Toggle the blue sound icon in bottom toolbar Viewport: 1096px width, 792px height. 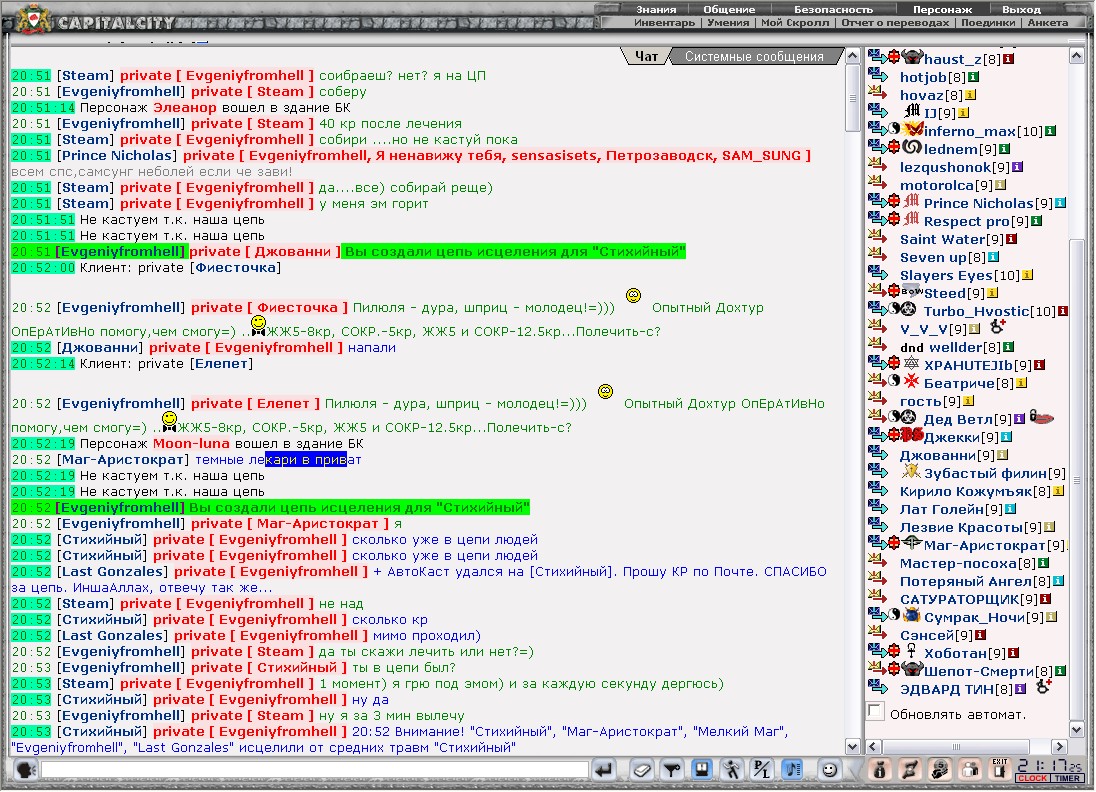(x=792, y=770)
